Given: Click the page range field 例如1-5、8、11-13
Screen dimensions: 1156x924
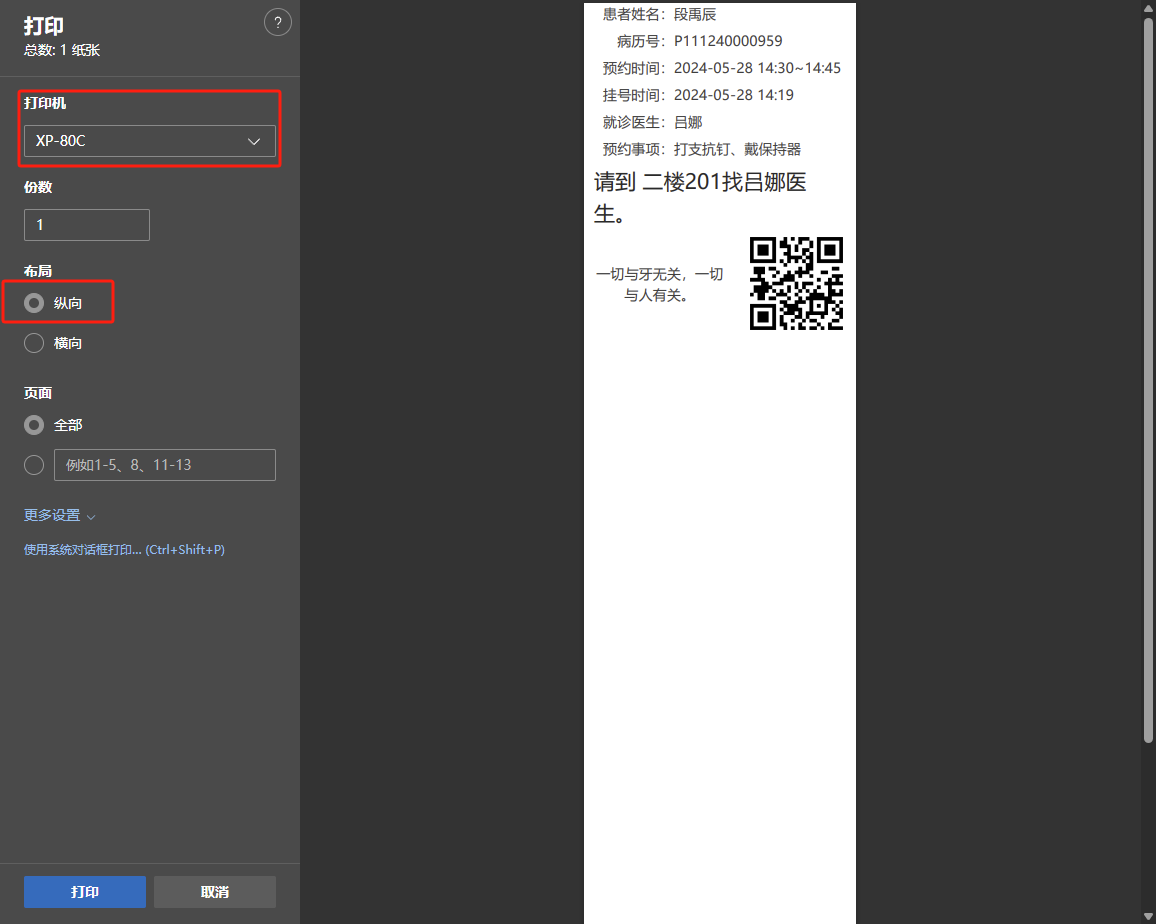Looking at the screenshot, I should pos(165,465).
